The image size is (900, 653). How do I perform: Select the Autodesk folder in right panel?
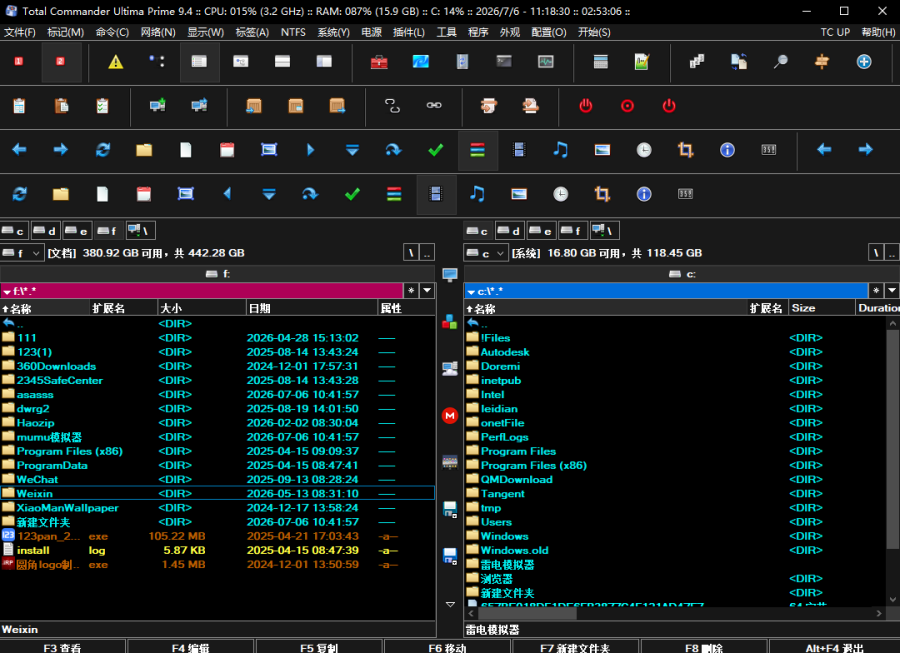tap(676, 352)
